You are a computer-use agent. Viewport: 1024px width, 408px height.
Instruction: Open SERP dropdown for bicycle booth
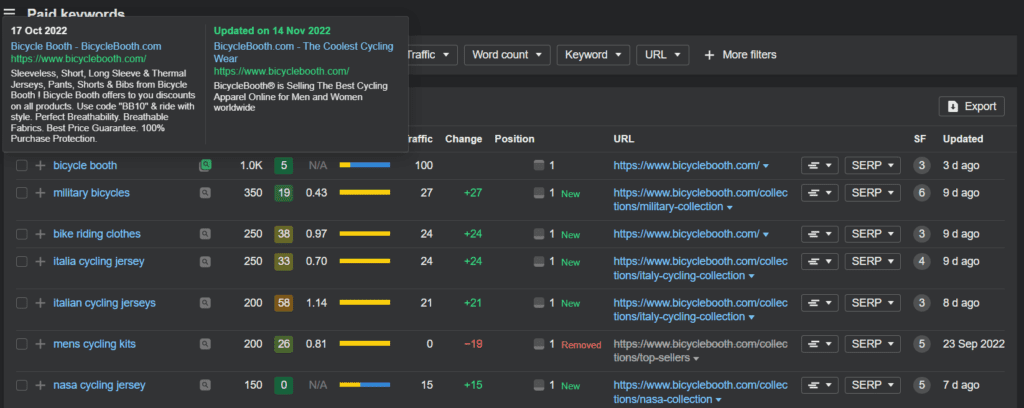pyautogui.click(x=872, y=166)
